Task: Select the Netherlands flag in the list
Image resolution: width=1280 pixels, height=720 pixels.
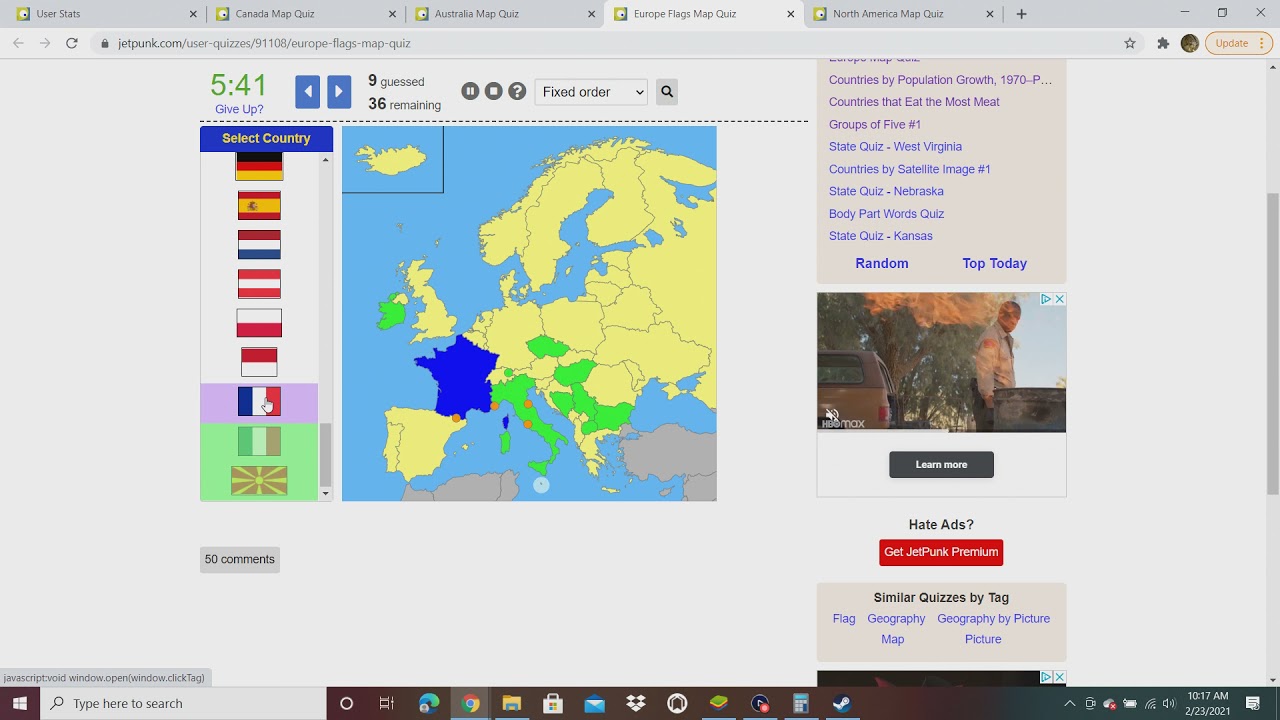Action: [x=259, y=245]
